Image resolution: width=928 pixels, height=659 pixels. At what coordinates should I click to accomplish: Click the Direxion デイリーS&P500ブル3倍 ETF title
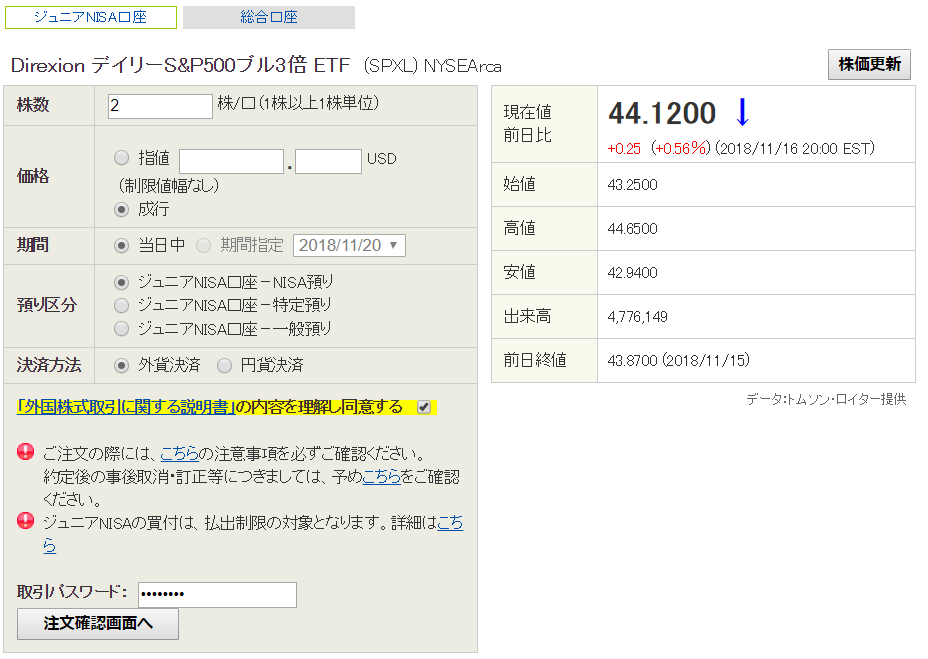(x=181, y=65)
